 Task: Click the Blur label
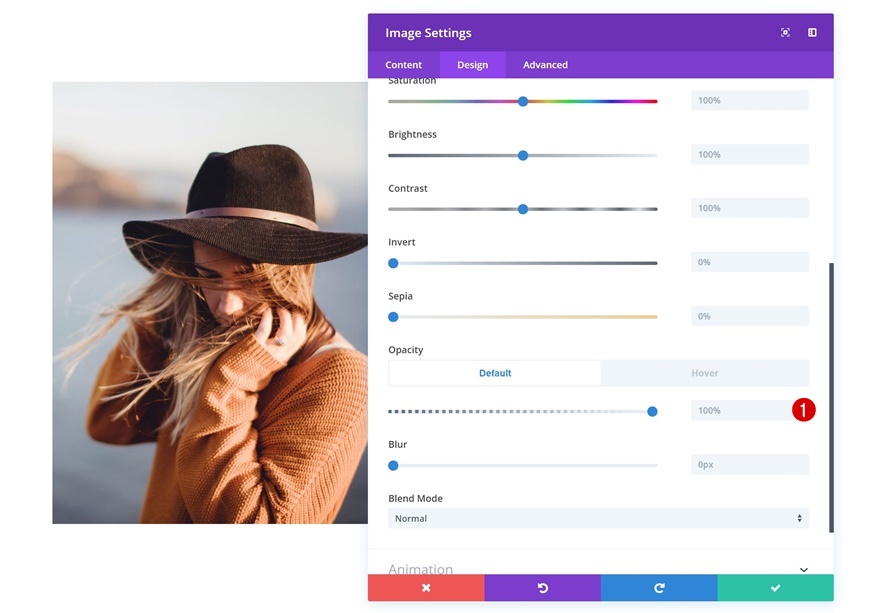[x=397, y=444]
